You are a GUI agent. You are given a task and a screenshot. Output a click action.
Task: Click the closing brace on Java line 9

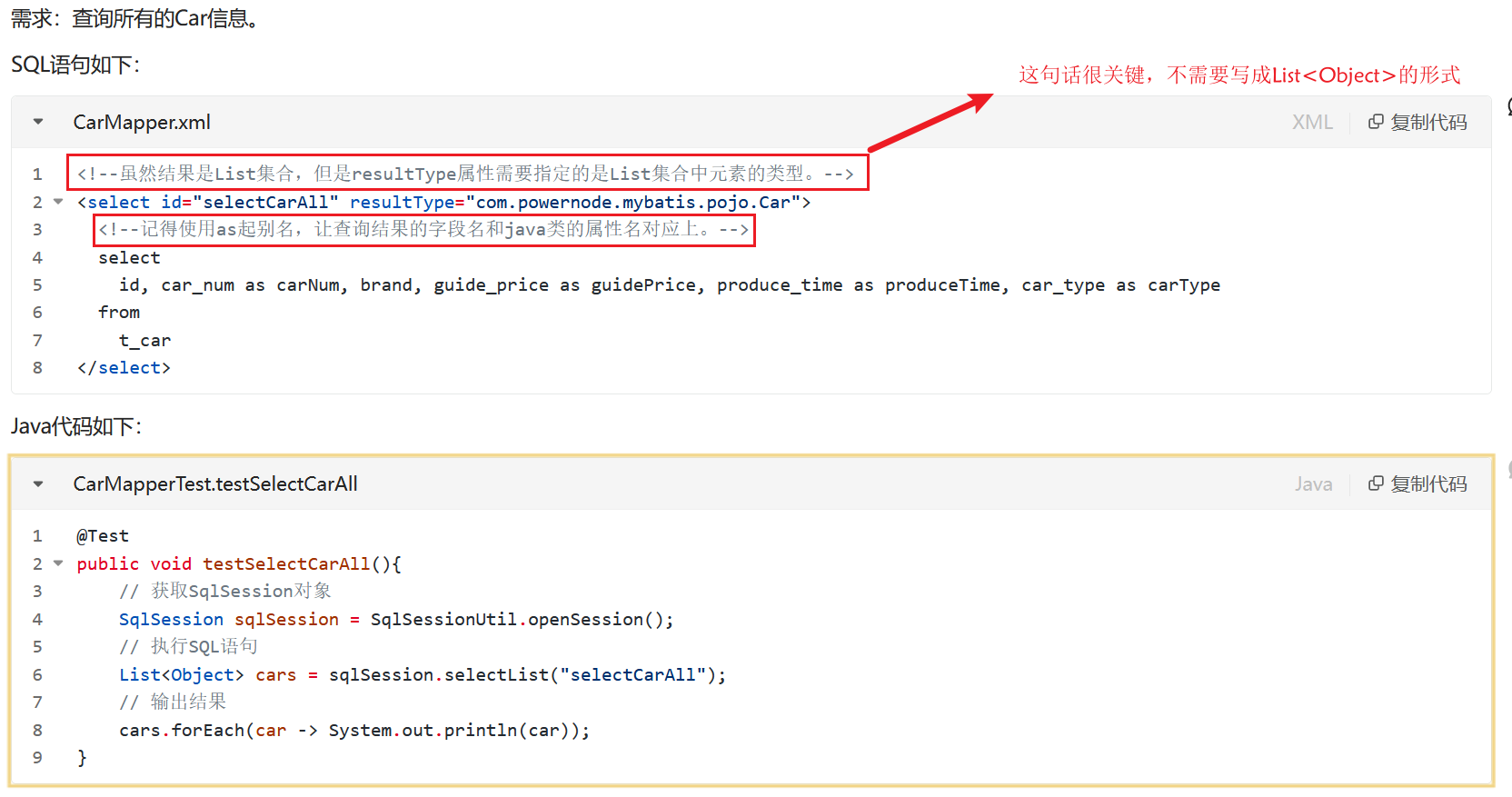(x=82, y=757)
